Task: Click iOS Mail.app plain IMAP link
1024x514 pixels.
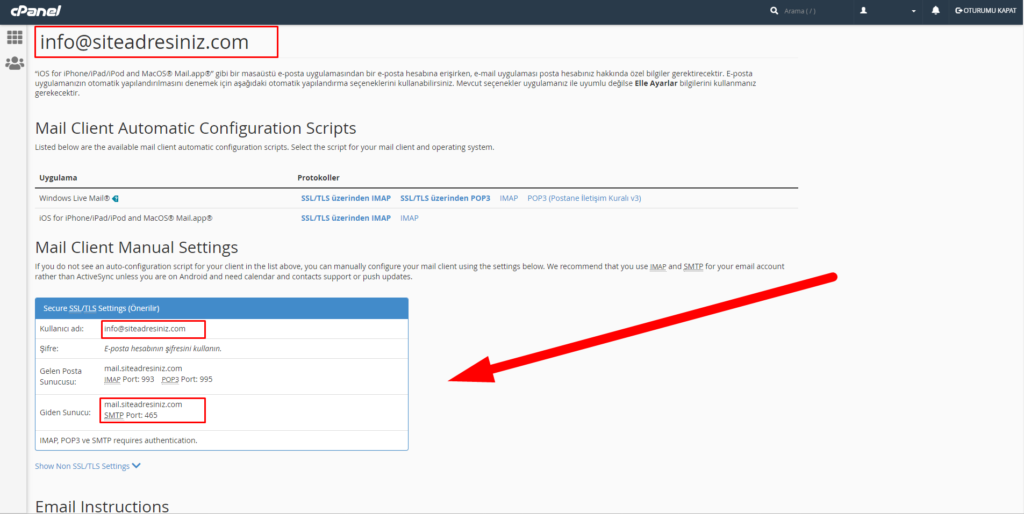Action: pyautogui.click(x=409, y=218)
